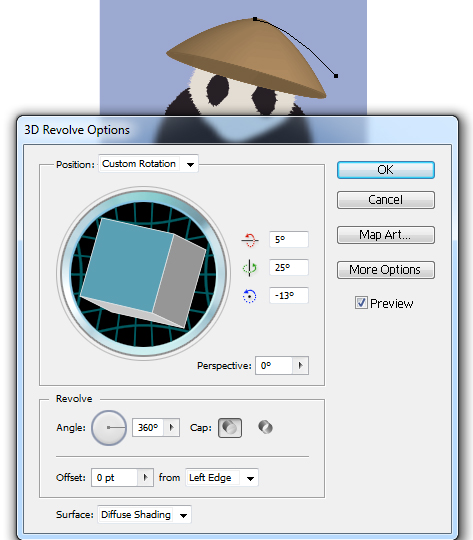The width and height of the screenshot is (473, 540).
Task: Click the 3D Revolve Options title bar
Action: (x=237, y=130)
